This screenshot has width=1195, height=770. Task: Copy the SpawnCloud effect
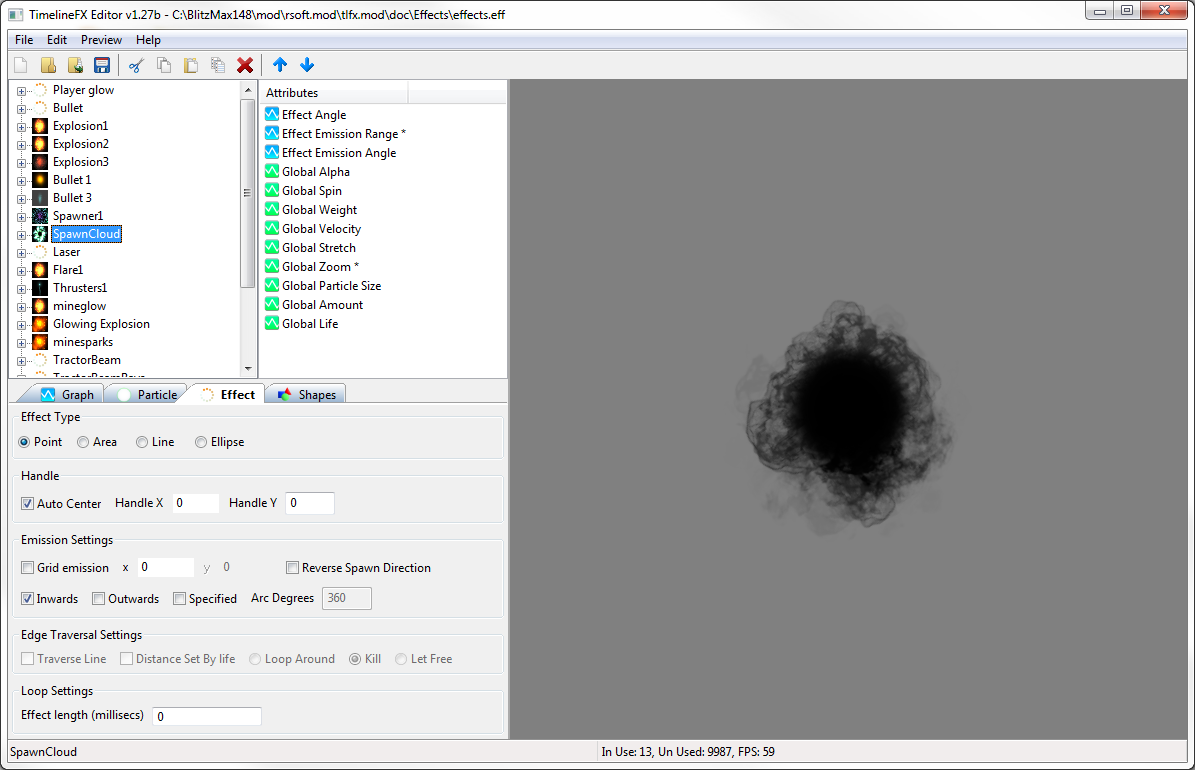162,65
